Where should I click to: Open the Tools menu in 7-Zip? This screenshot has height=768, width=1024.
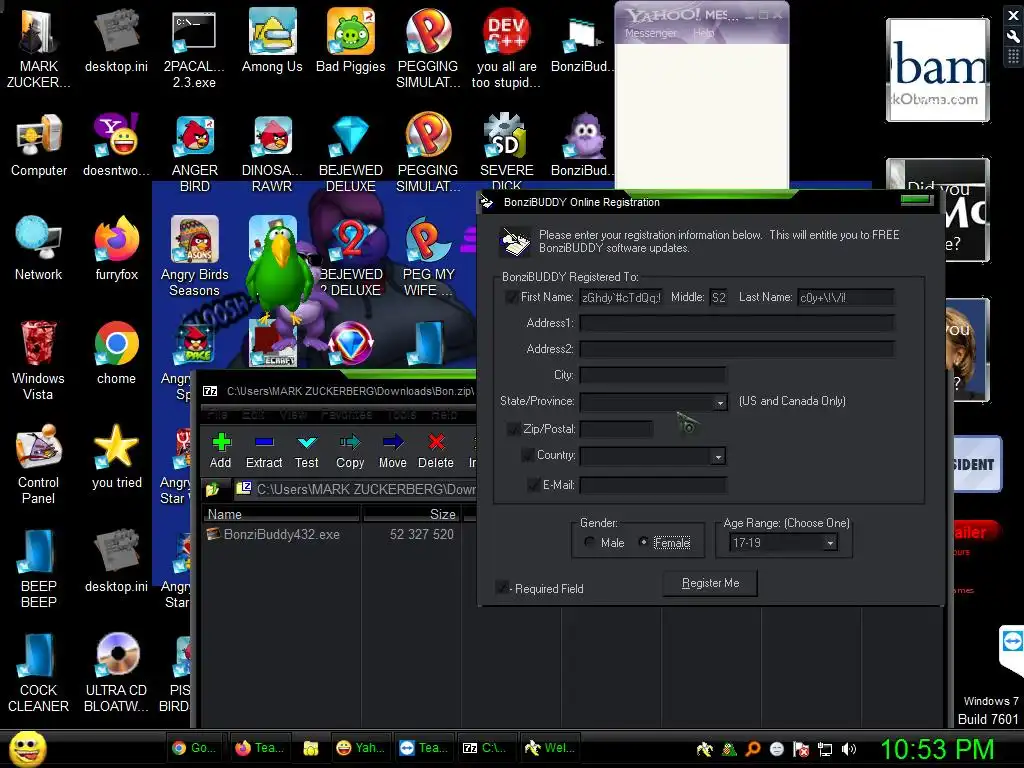click(401, 415)
